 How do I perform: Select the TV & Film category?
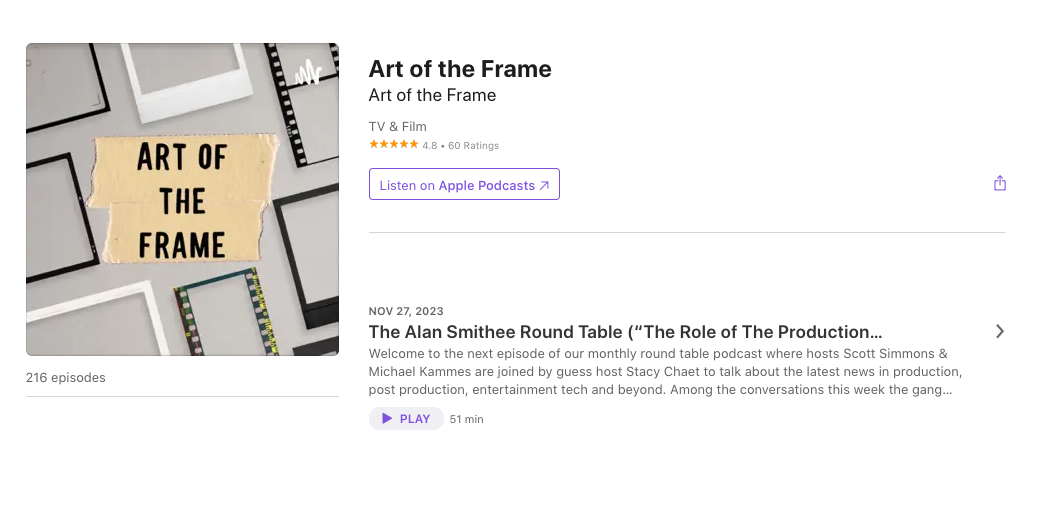click(397, 126)
